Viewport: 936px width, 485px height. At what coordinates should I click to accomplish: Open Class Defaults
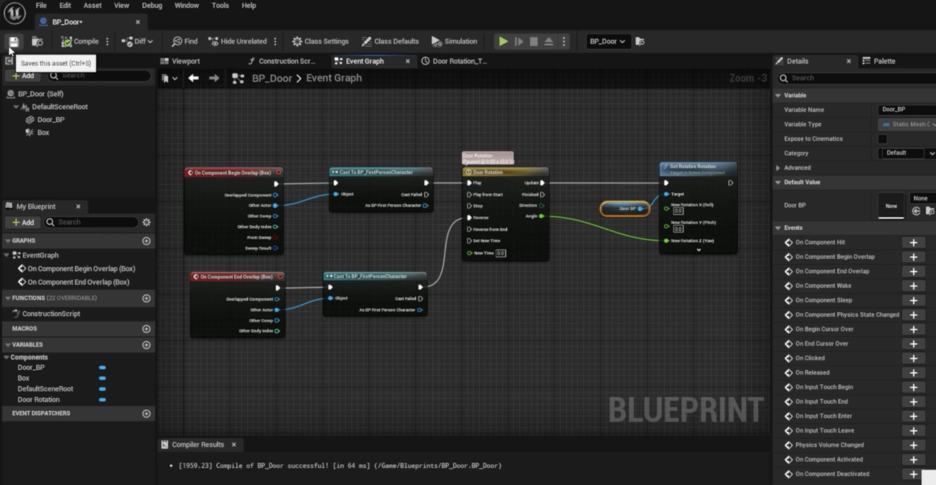[390, 41]
